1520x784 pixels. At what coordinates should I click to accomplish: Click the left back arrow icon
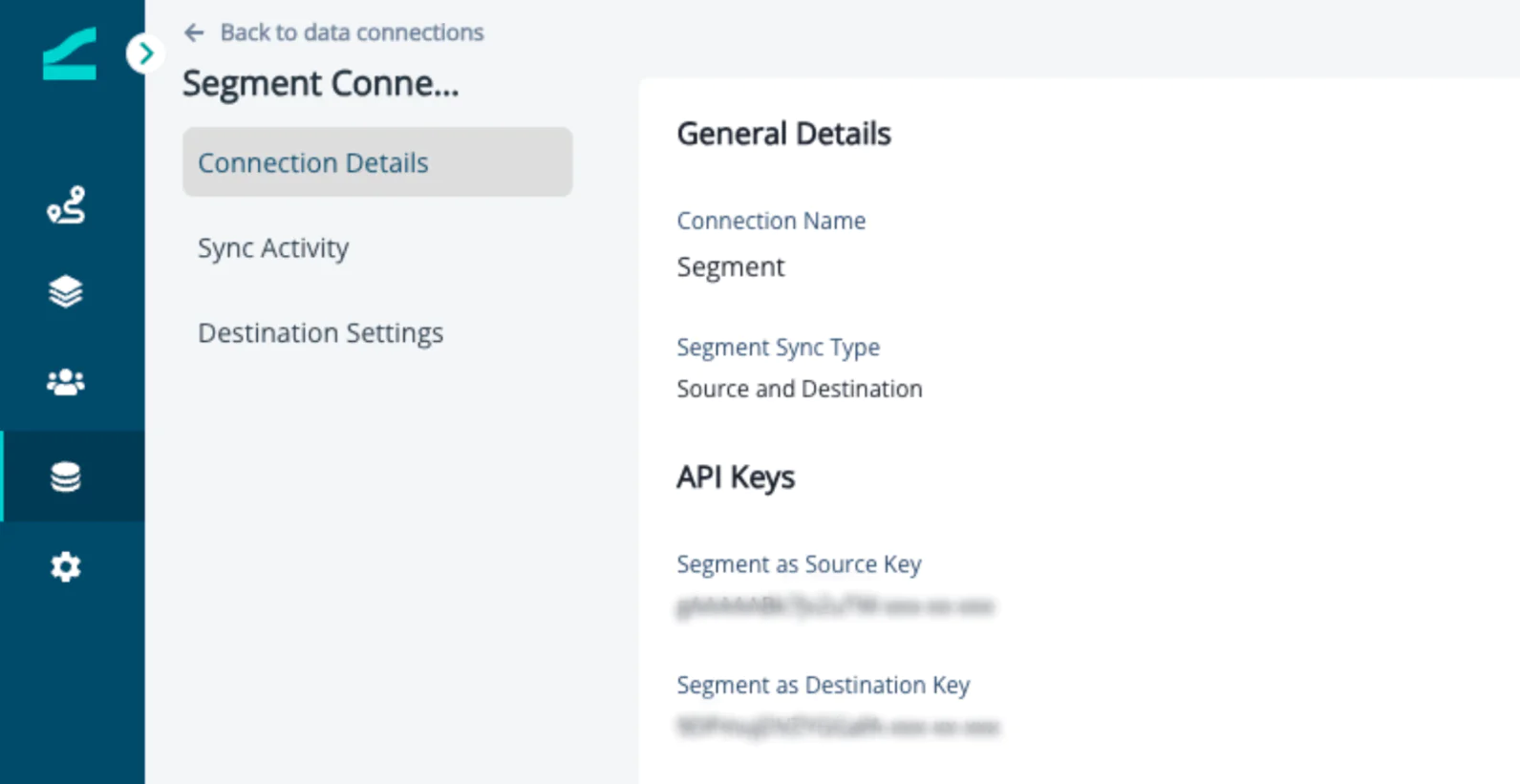(194, 33)
